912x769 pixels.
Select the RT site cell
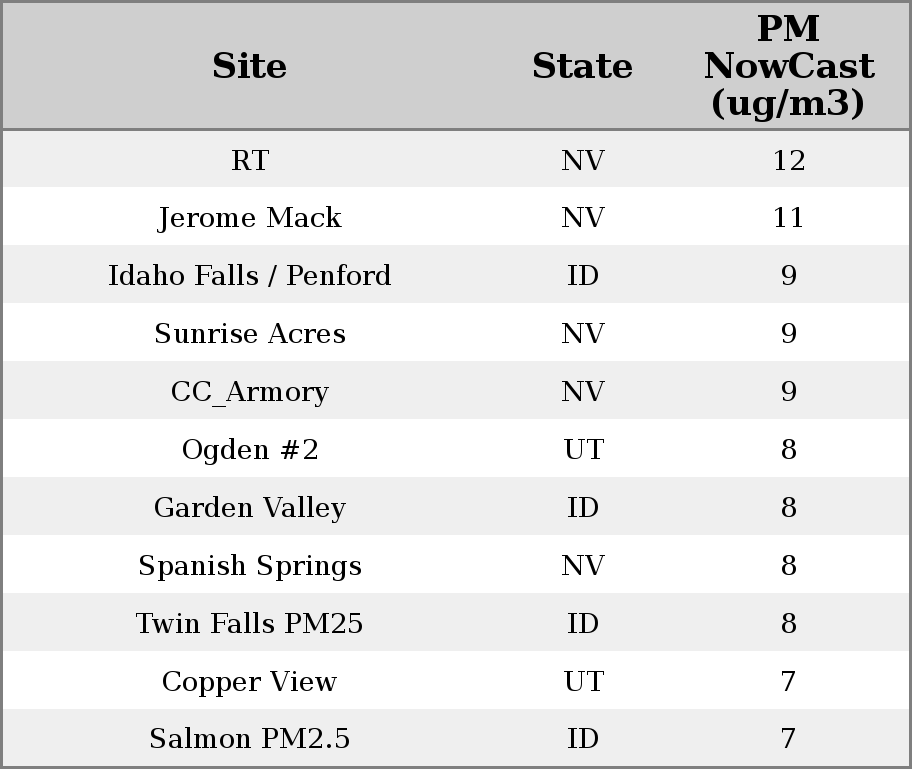[x=249, y=160]
